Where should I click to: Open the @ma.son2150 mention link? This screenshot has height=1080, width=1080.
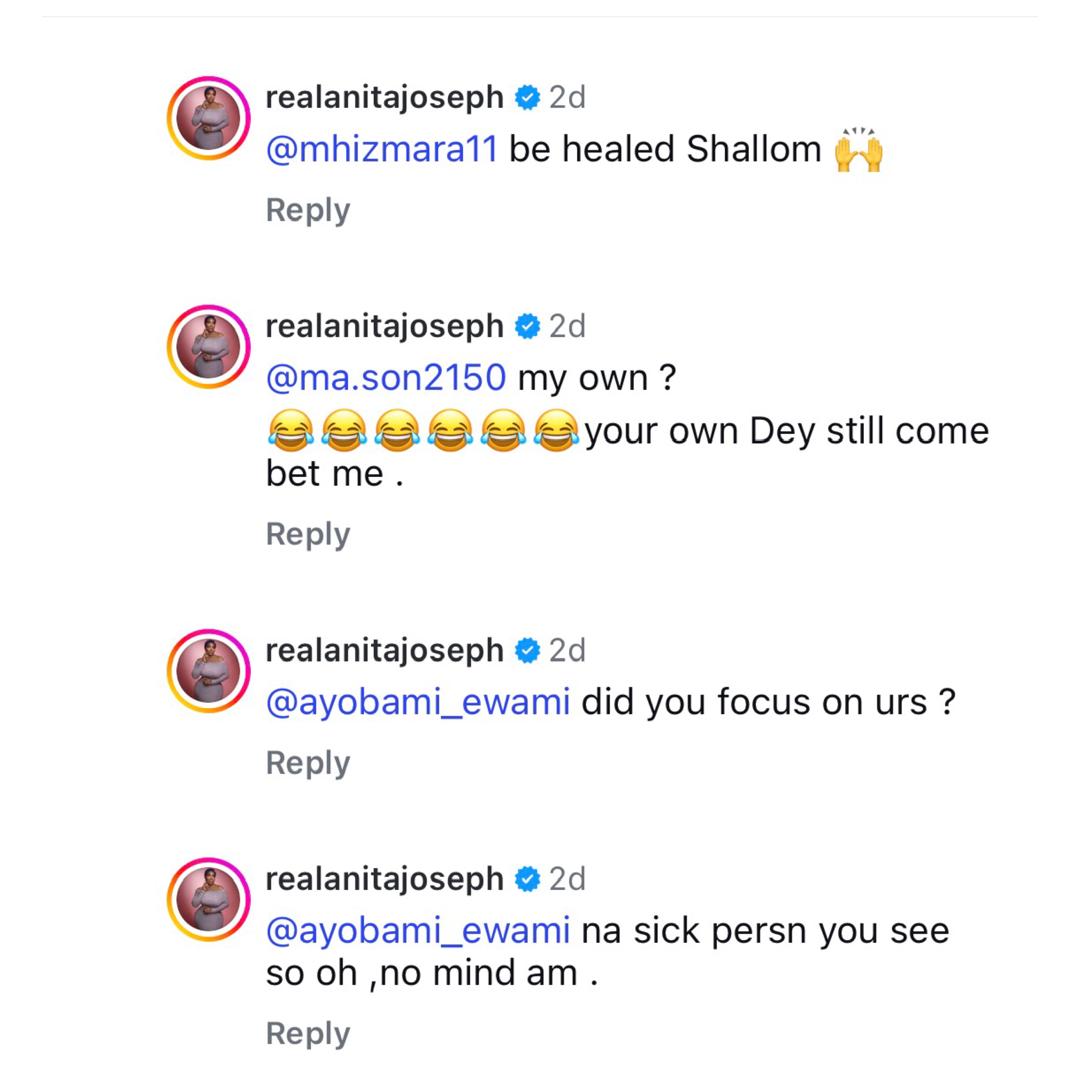386,378
